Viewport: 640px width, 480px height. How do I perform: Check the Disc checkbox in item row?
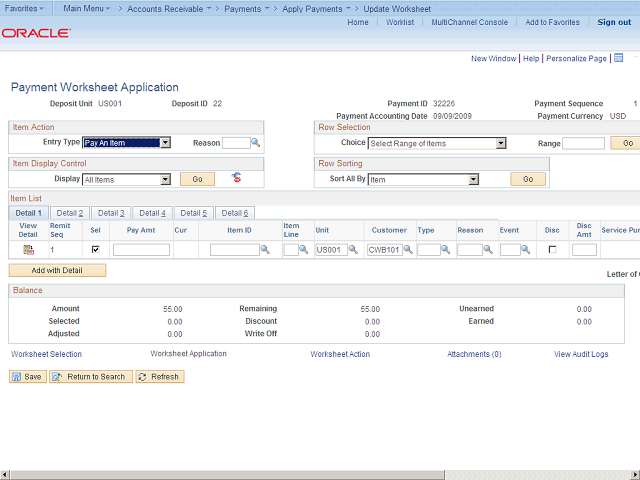[x=553, y=249]
